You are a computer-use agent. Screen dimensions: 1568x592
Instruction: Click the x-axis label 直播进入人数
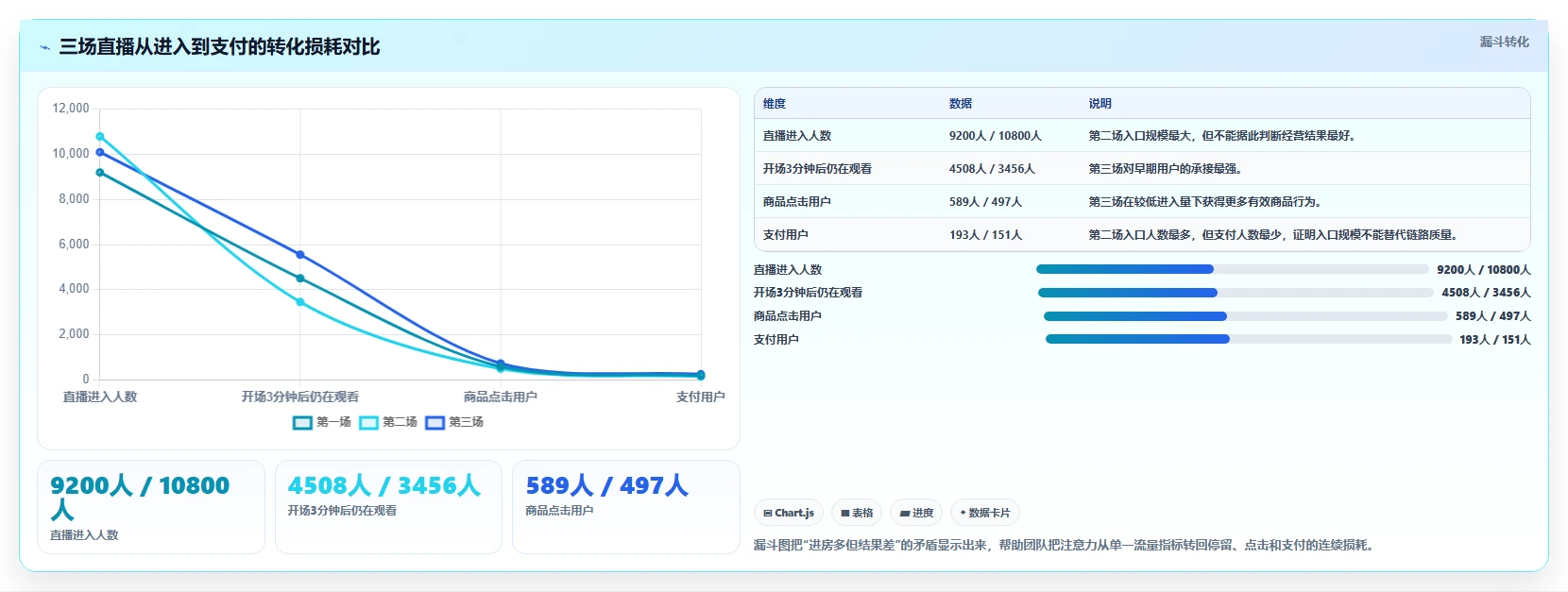tap(100, 397)
